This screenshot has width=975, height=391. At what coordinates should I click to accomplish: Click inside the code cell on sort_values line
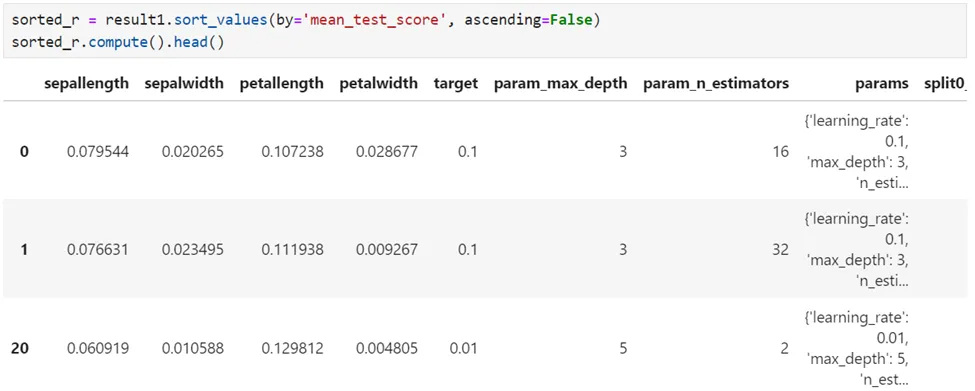click(307, 21)
